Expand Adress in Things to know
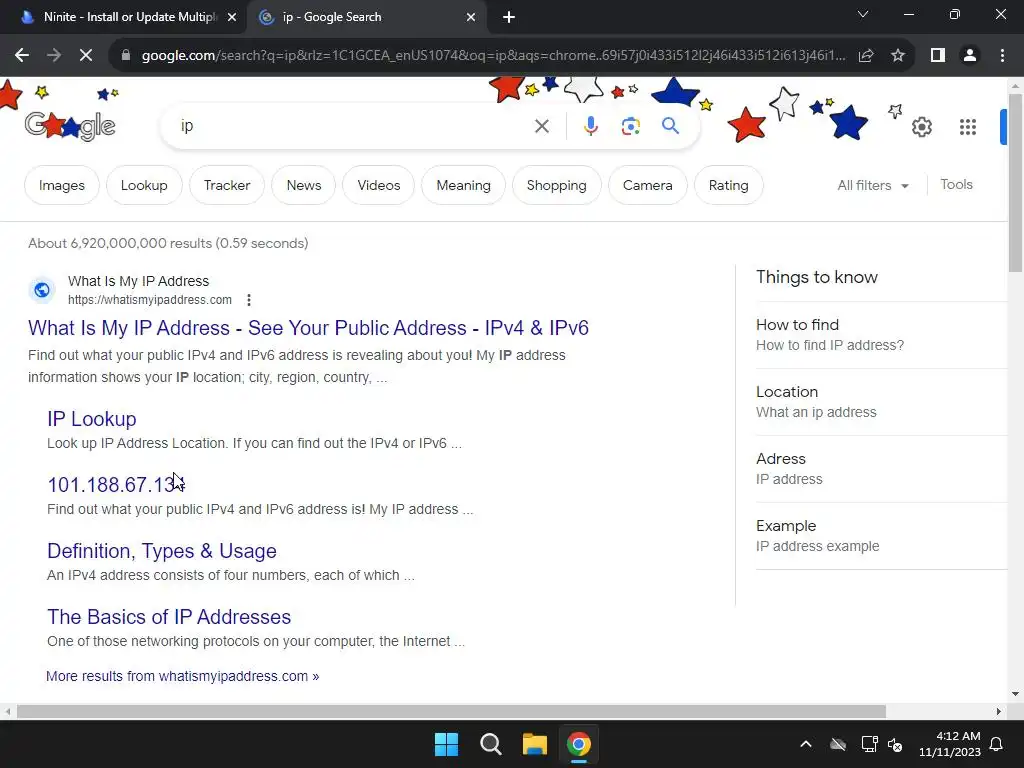This screenshot has width=1024, height=768. click(x=882, y=469)
